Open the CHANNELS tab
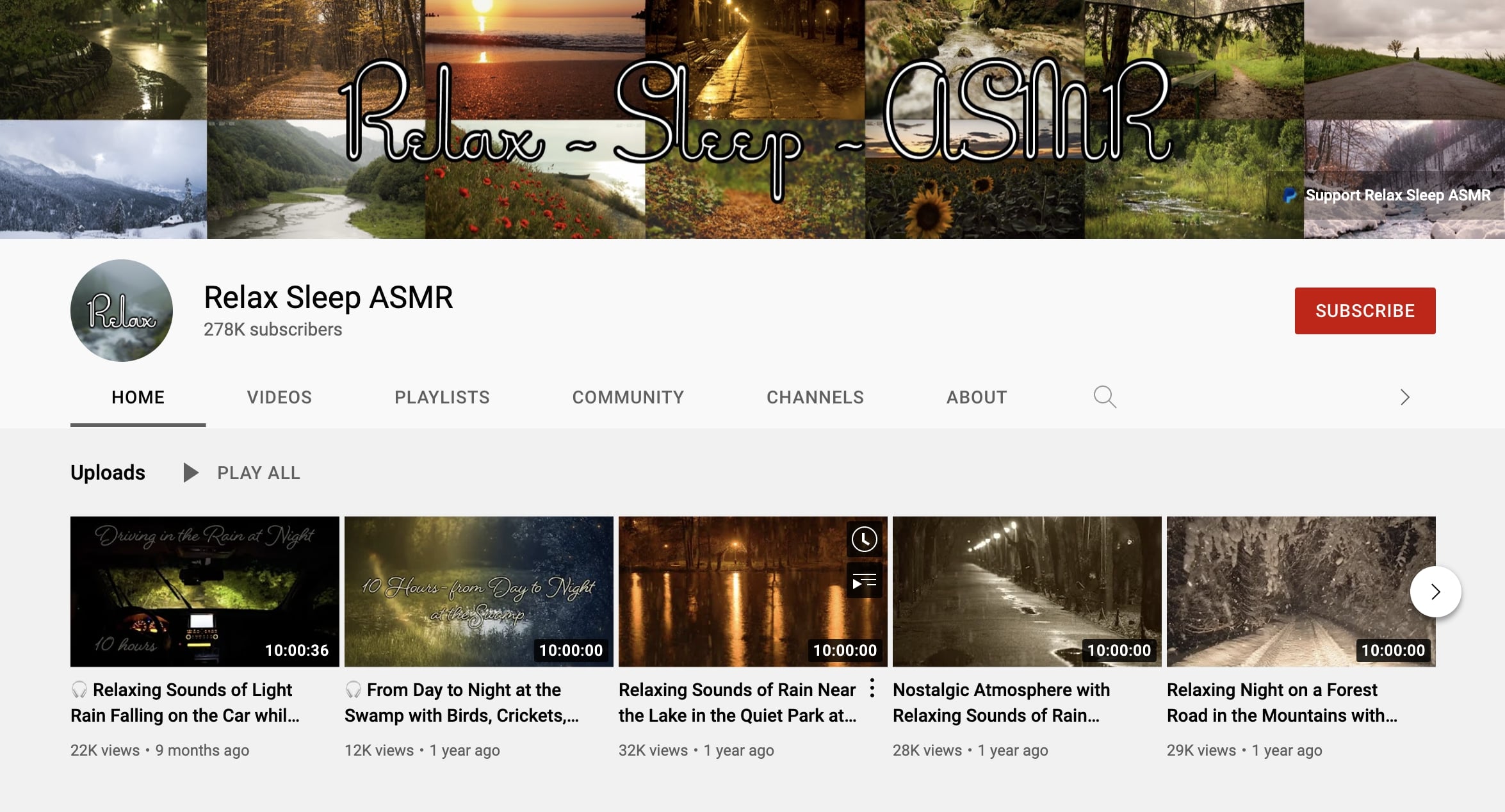The width and height of the screenshot is (1505, 812). (815, 397)
